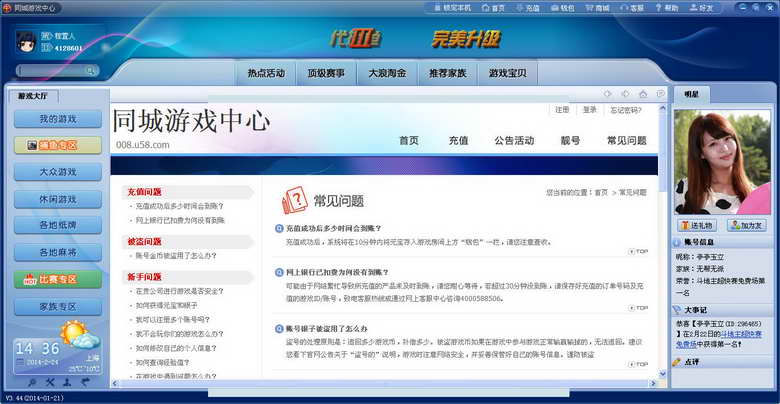Screen dimensions: 780x404
Task: Open 钱包 wallet from the top toolbar
Action: (562, 7)
